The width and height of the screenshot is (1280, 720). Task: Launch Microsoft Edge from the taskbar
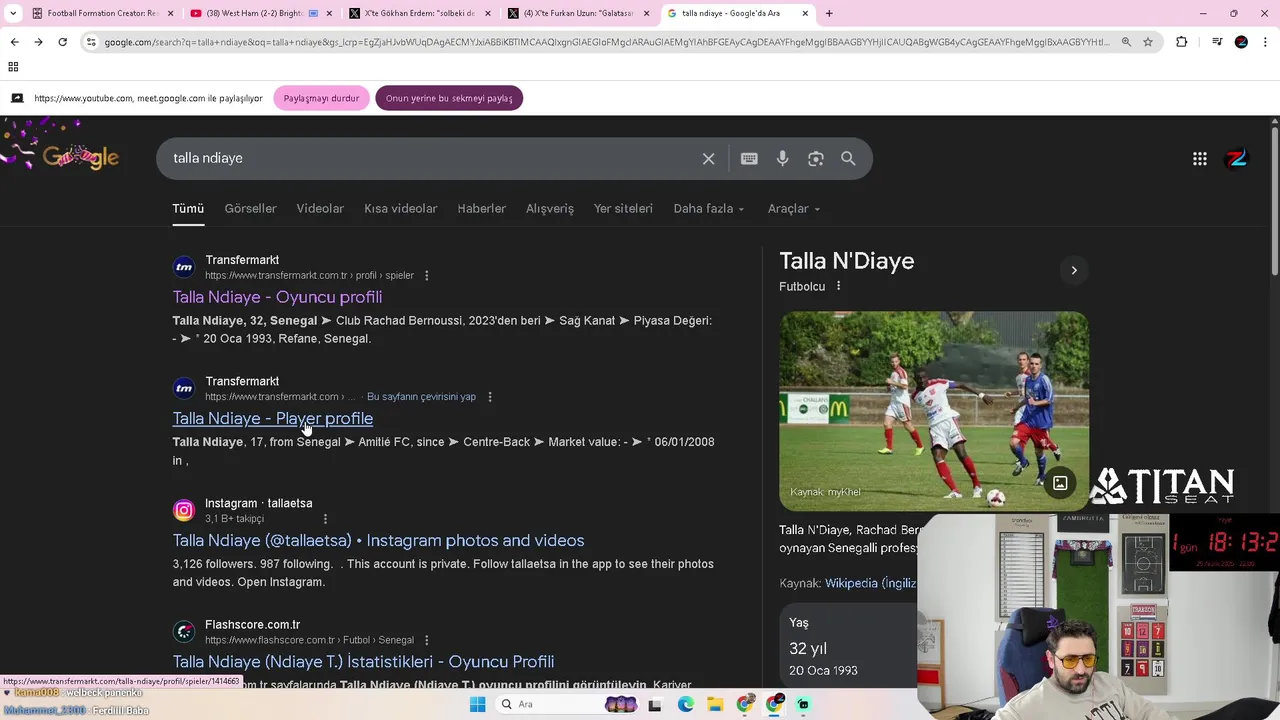pyautogui.click(x=686, y=704)
